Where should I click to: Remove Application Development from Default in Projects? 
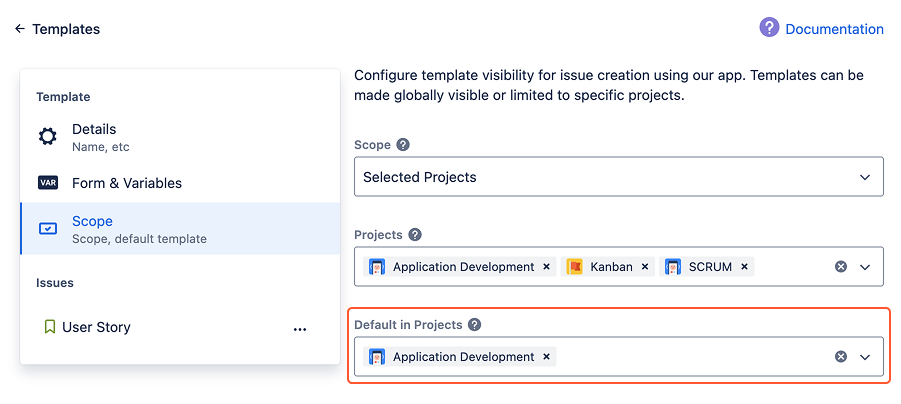tap(546, 357)
